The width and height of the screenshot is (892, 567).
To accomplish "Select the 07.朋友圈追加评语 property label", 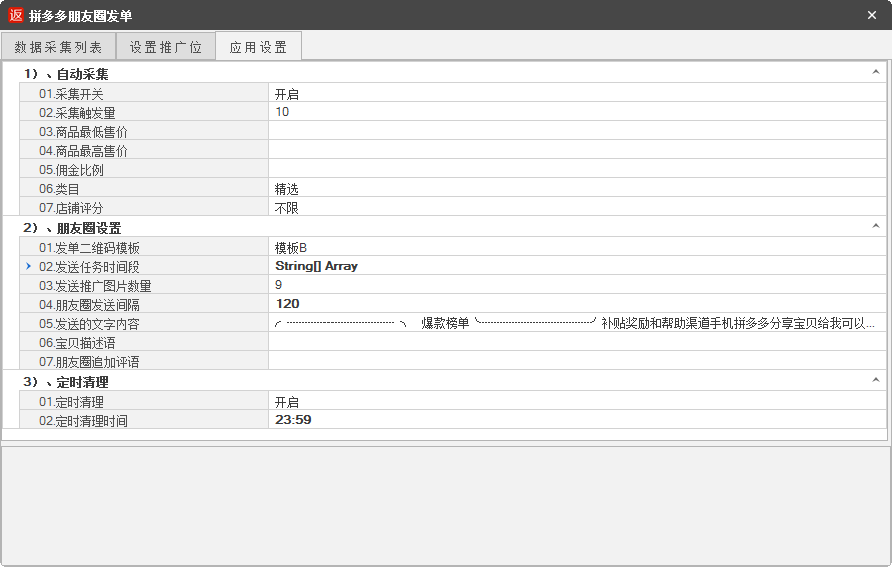I will 89,362.
